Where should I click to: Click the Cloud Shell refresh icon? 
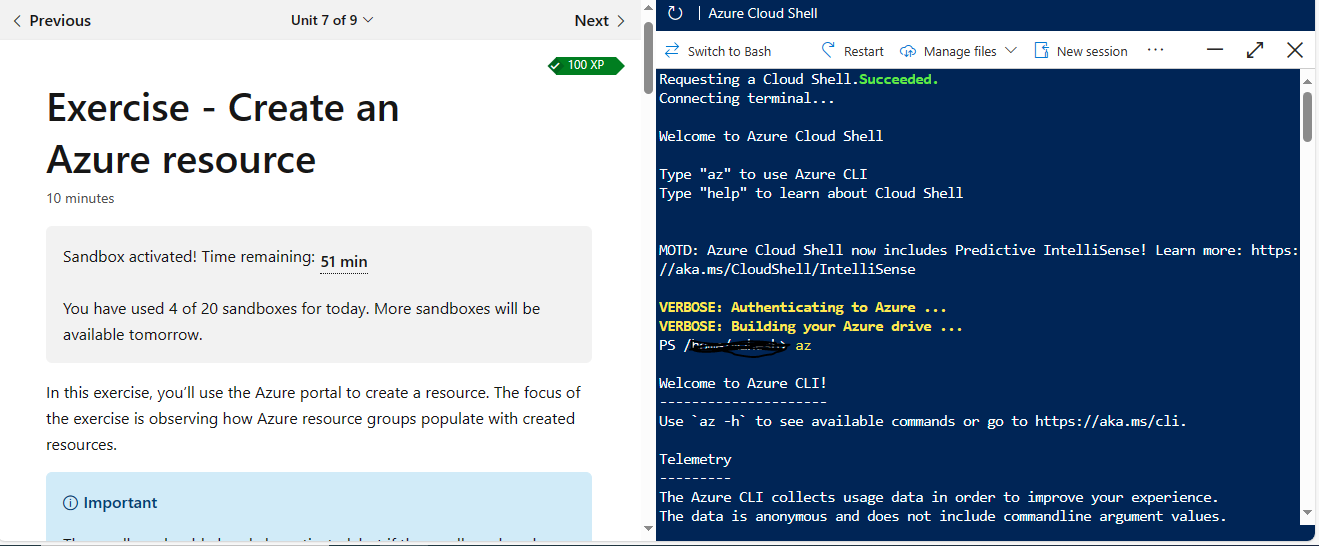[675, 13]
